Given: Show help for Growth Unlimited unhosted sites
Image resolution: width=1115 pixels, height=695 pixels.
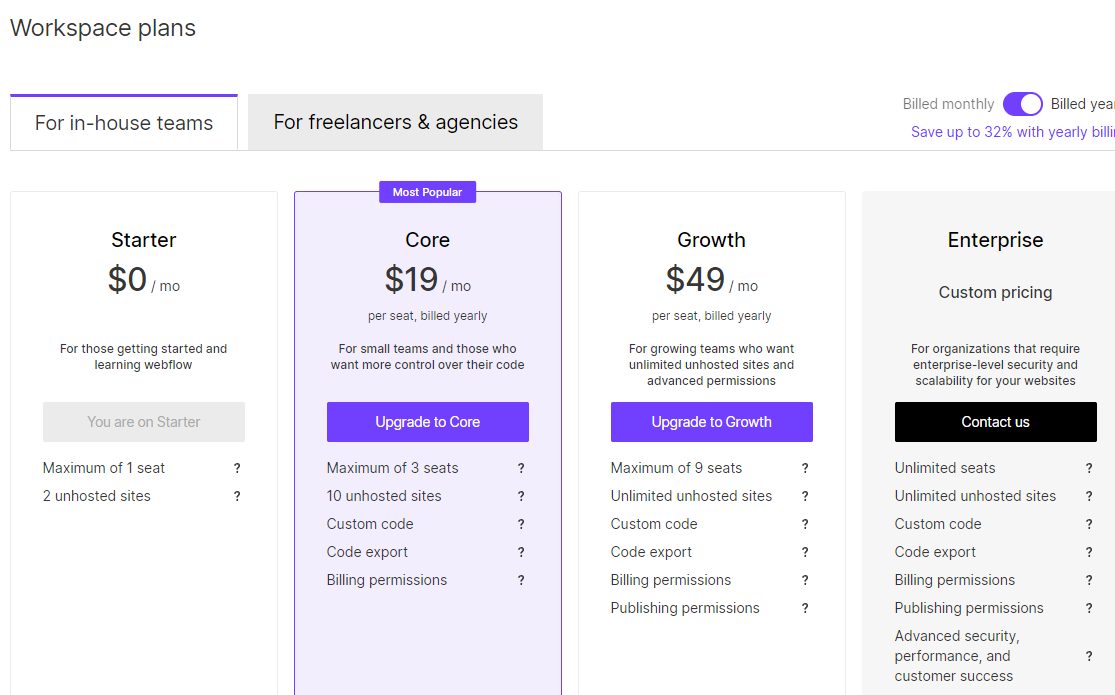Looking at the screenshot, I should click(x=805, y=496).
